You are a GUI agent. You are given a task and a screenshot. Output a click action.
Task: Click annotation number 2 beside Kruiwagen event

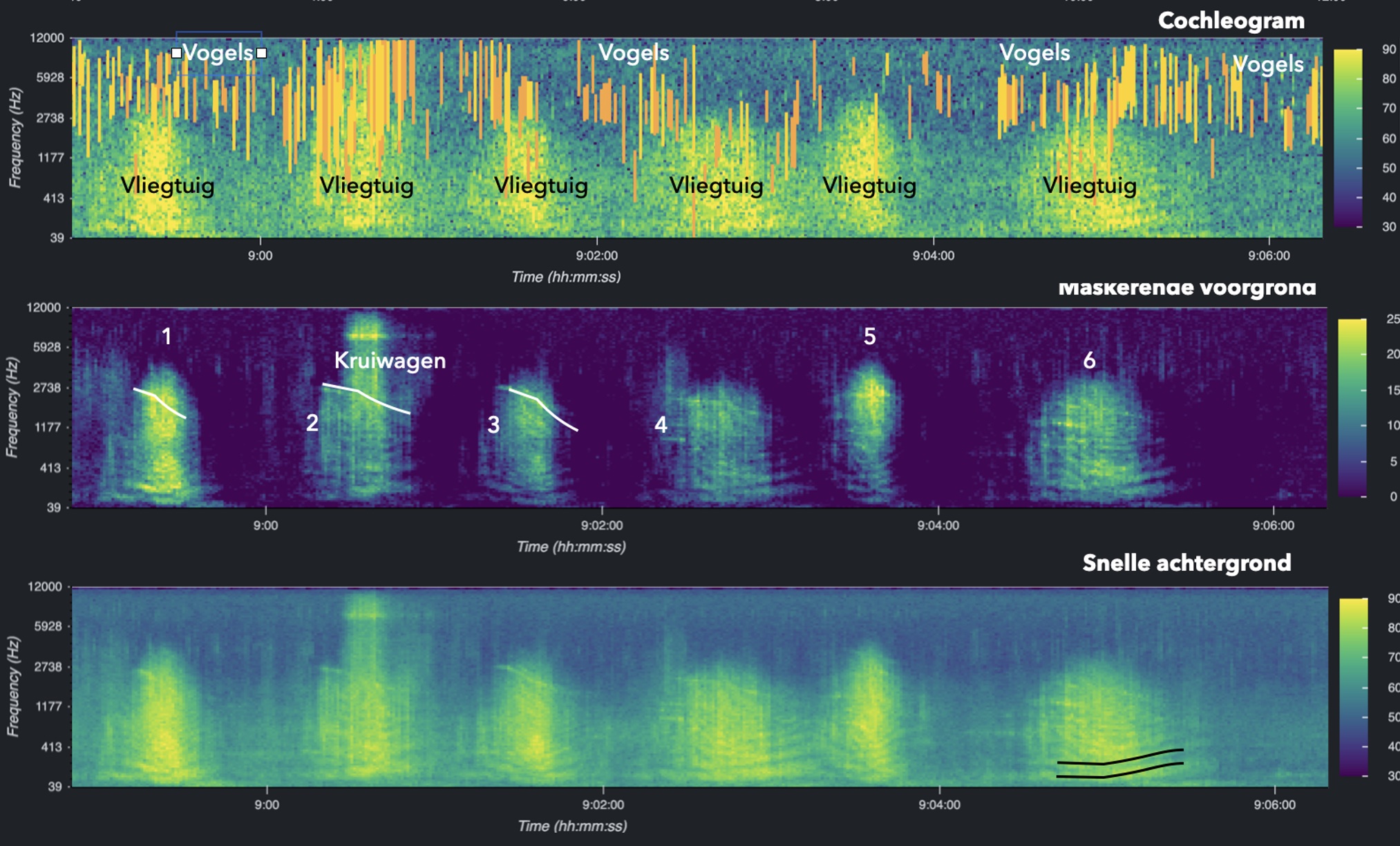tap(312, 423)
